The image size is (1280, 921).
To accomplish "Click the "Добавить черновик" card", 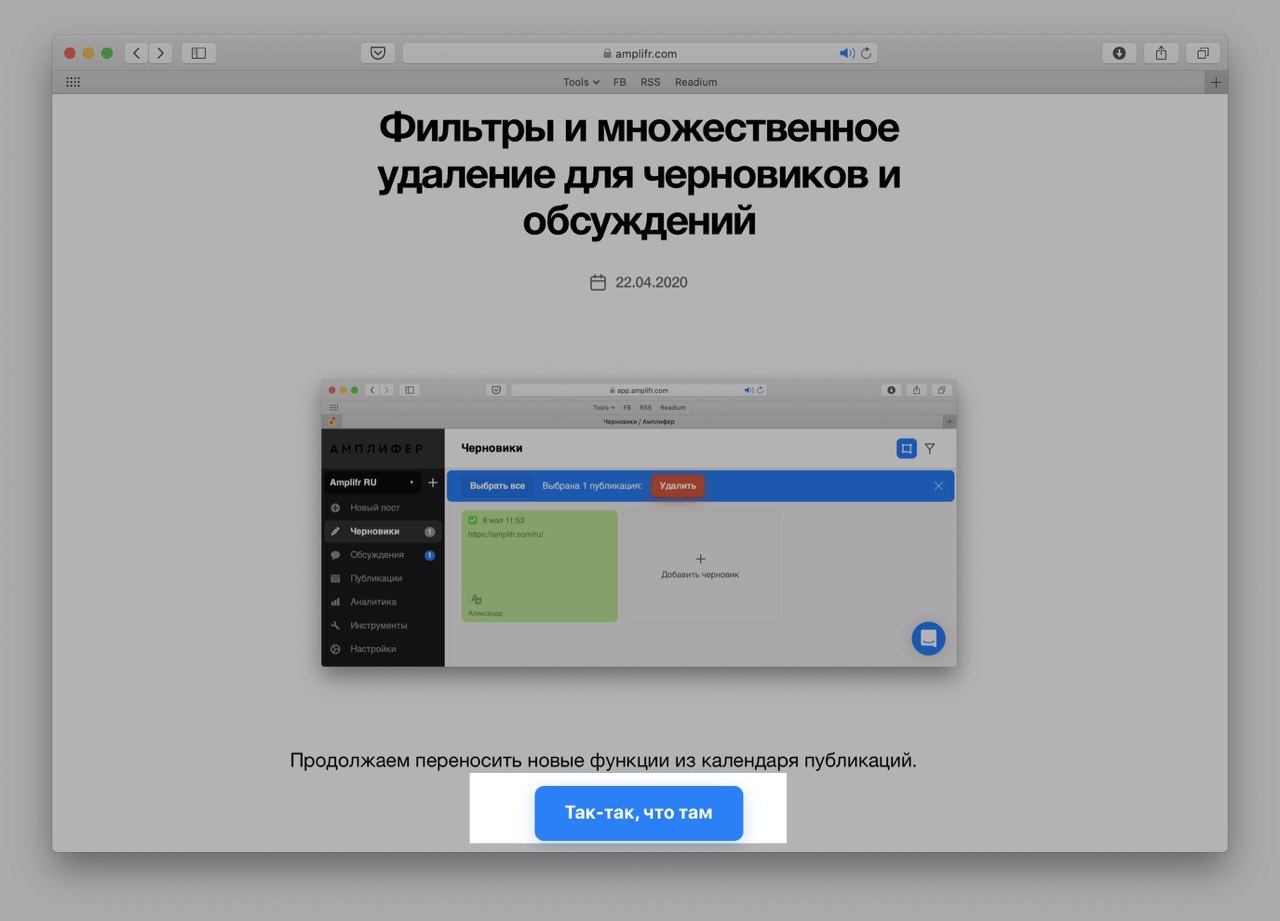I will 700,566.
